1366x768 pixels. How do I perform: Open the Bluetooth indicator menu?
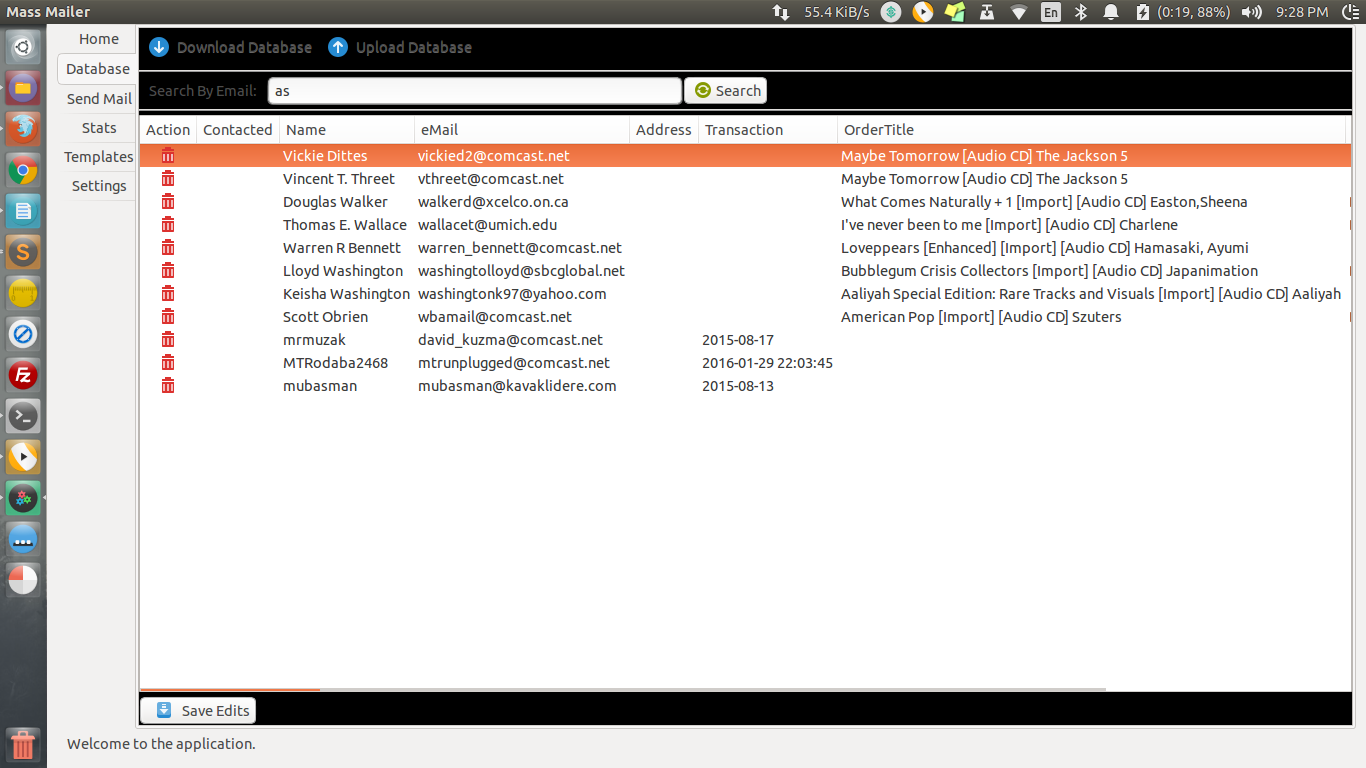(x=1080, y=12)
